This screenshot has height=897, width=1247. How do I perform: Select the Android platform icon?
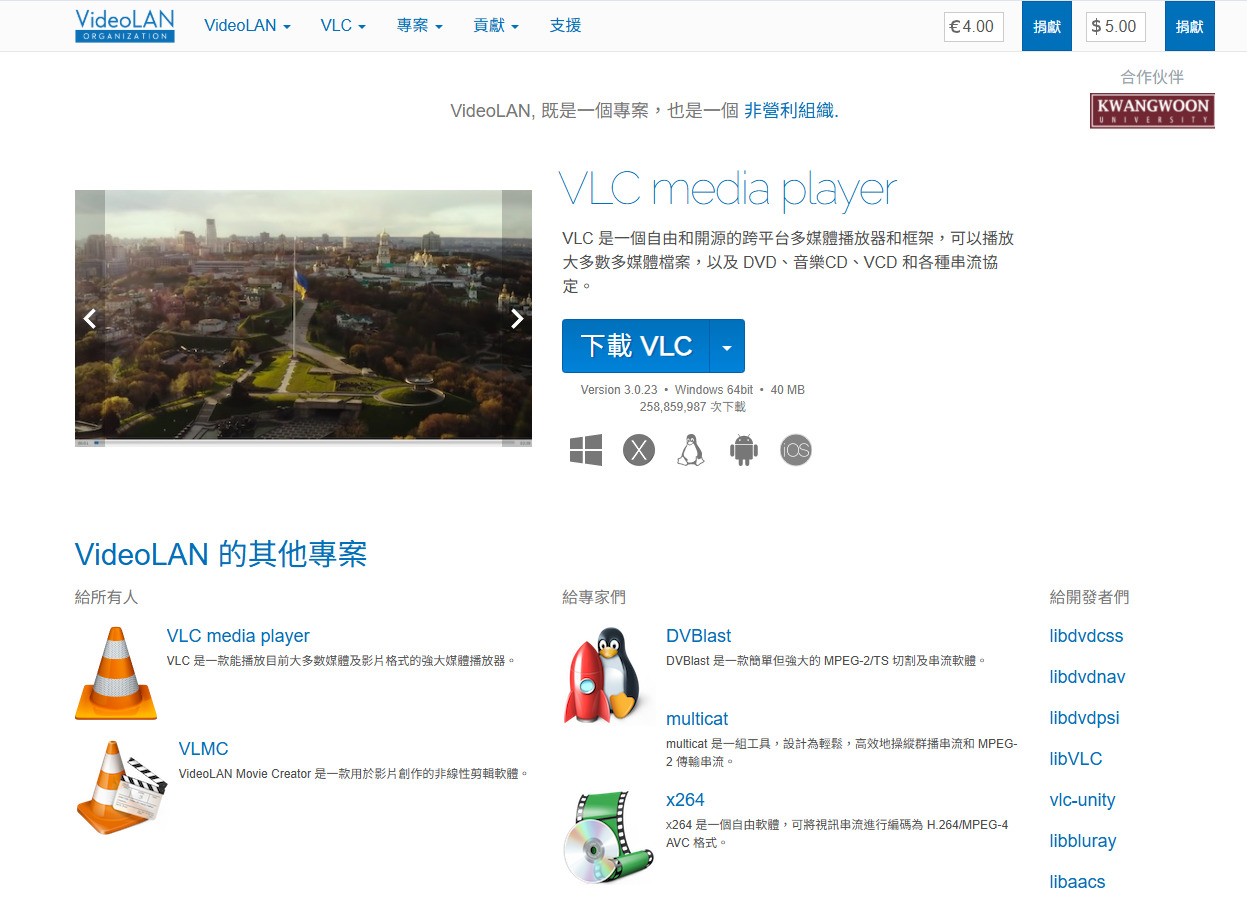[744, 450]
